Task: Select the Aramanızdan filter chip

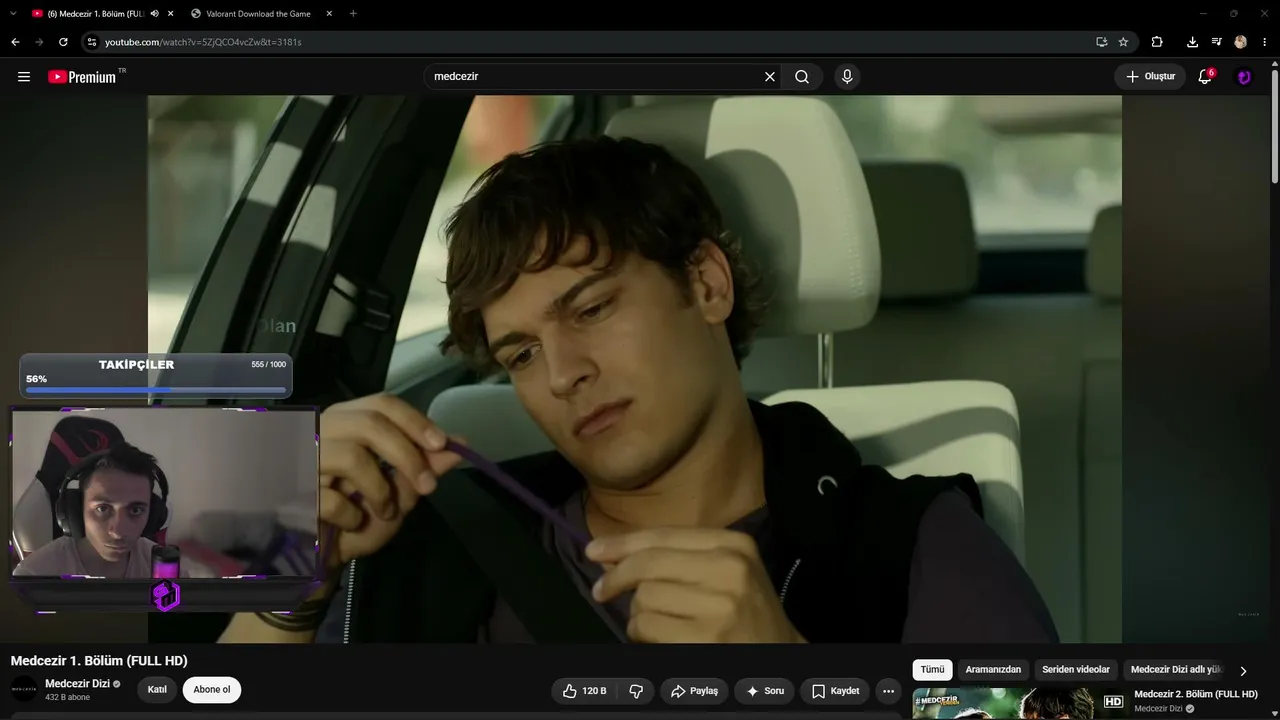Action: 993,670
